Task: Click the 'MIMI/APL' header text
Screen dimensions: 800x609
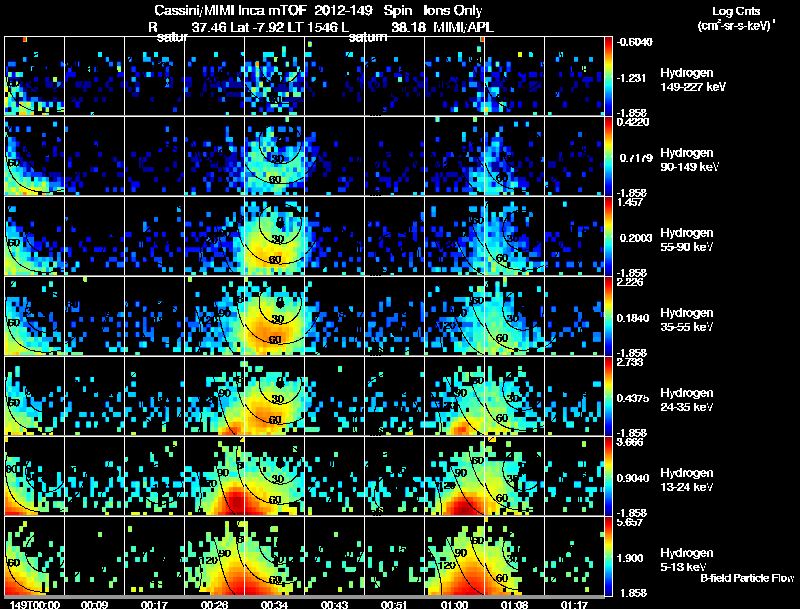Action: click(463, 27)
